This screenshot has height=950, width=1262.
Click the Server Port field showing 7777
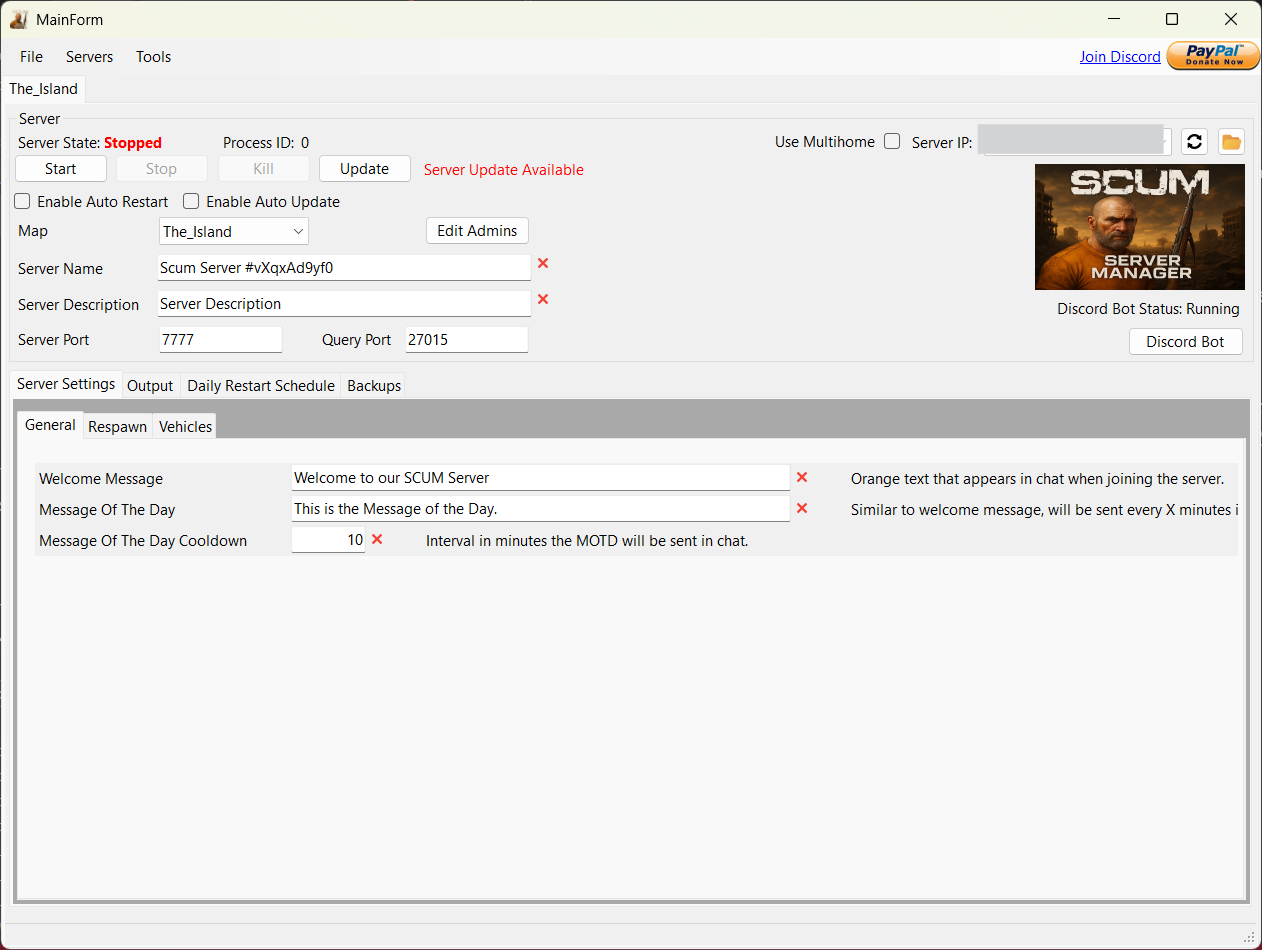click(220, 340)
